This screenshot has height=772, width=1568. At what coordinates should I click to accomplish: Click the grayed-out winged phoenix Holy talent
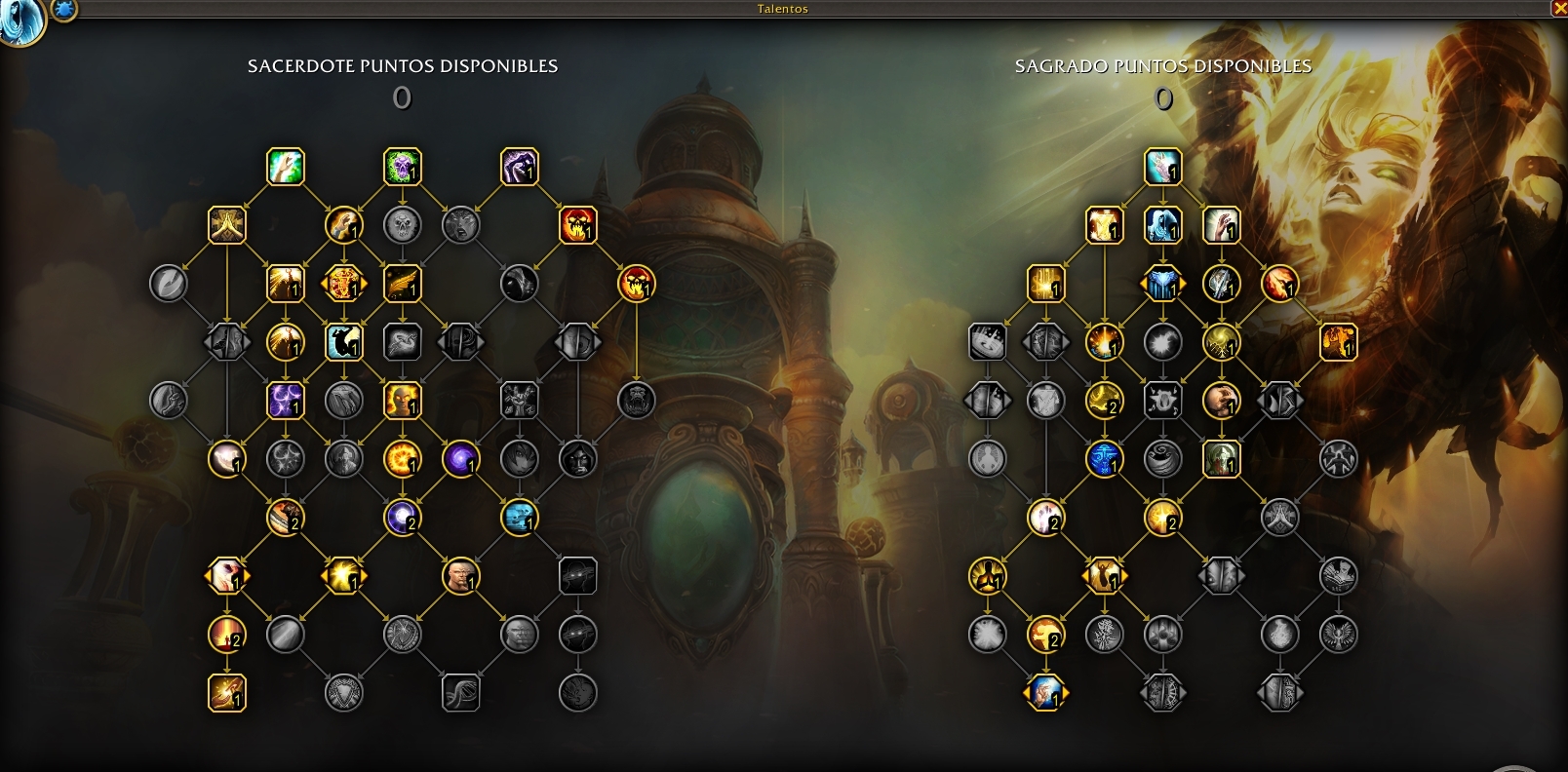[1339, 635]
